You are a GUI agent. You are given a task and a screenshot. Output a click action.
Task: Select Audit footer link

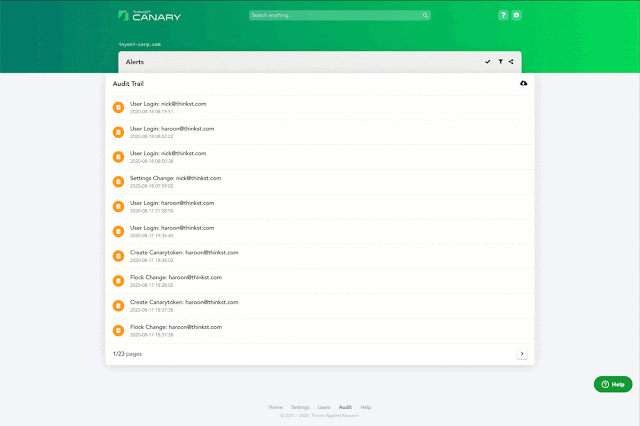(345, 407)
